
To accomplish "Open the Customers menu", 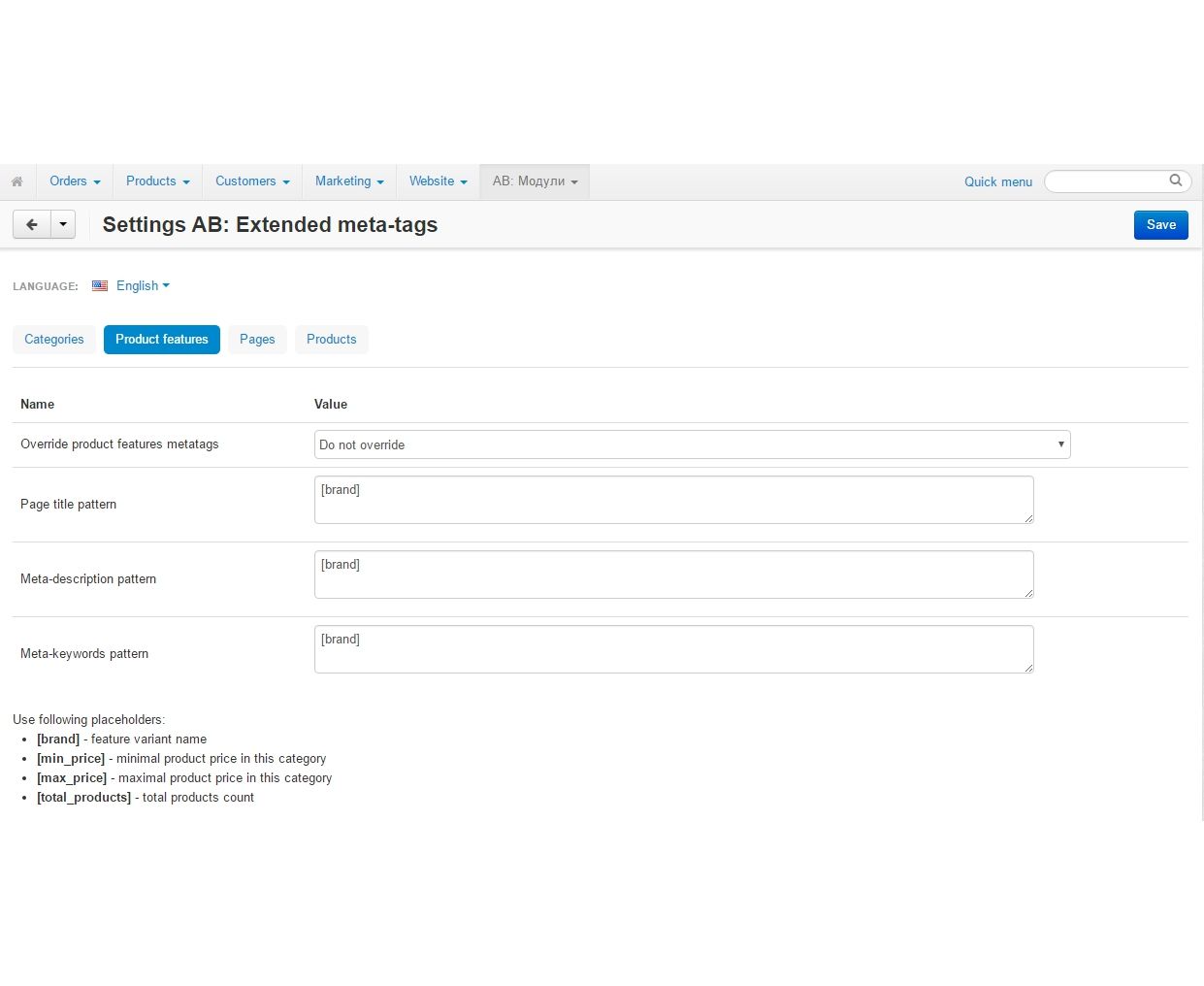I will coord(252,181).
